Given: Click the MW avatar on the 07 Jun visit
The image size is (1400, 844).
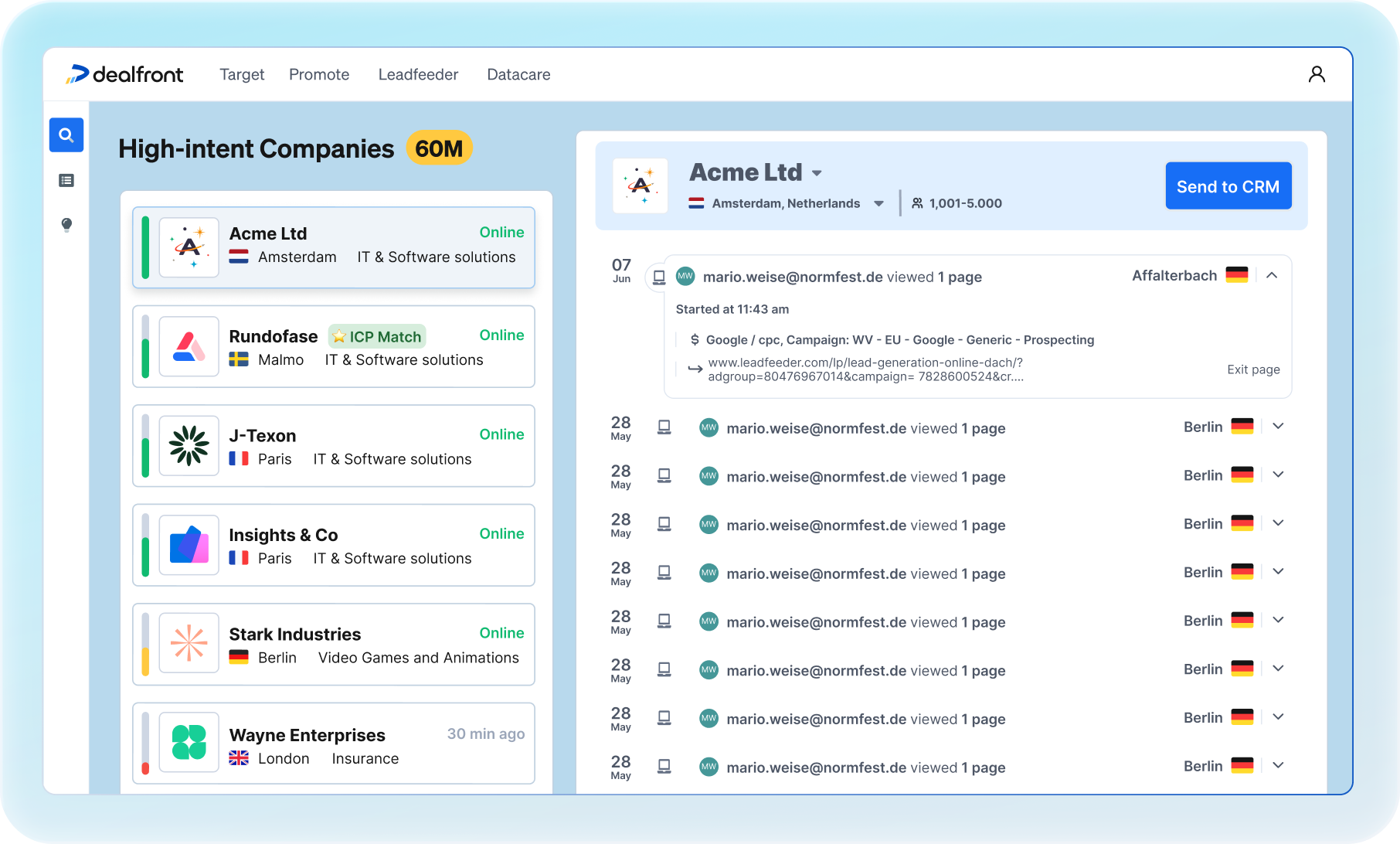Looking at the screenshot, I should [x=685, y=276].
